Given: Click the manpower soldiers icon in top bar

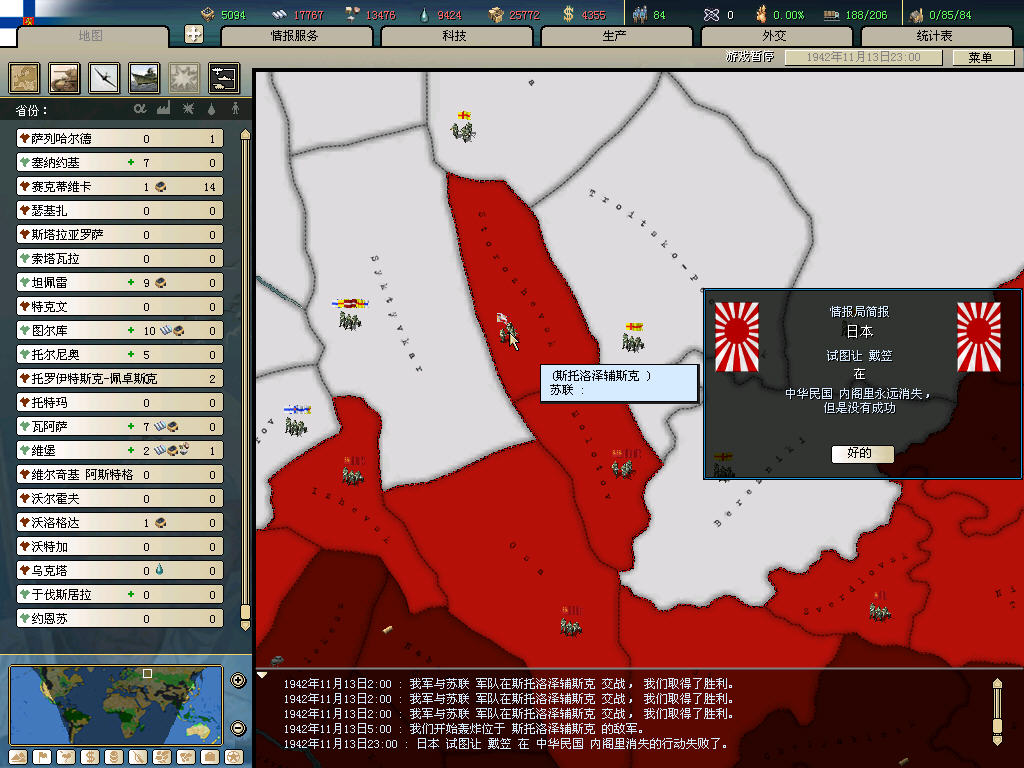Looking at the screenshot, I should point(640,14).
